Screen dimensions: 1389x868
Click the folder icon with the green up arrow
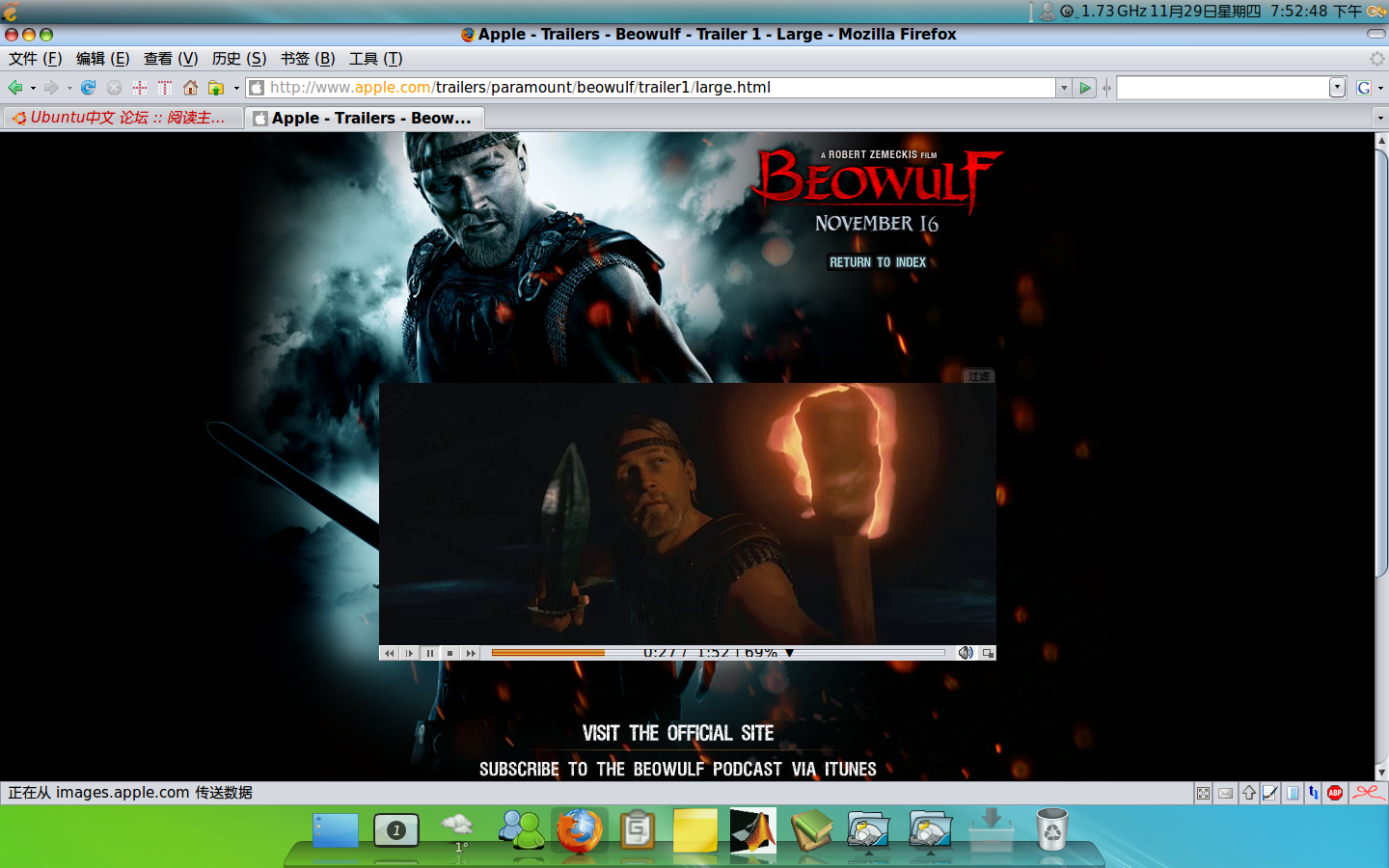(x=216, y=88)
